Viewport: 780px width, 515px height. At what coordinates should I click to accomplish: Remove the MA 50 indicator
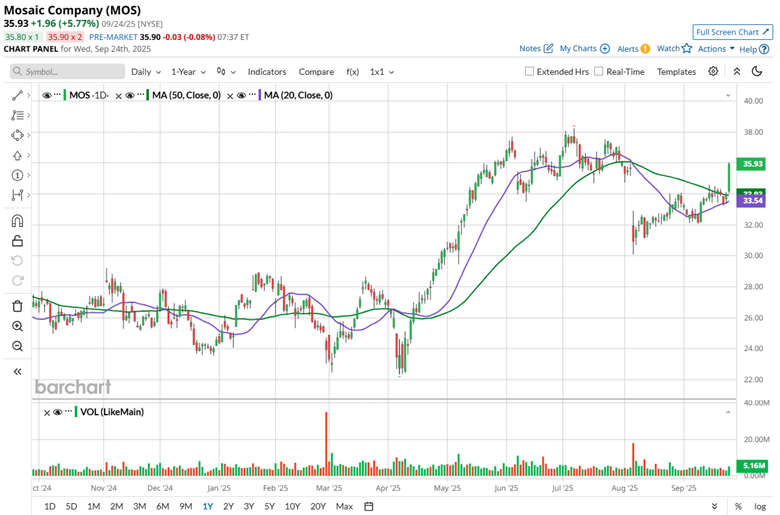click(x=118, y=96)
